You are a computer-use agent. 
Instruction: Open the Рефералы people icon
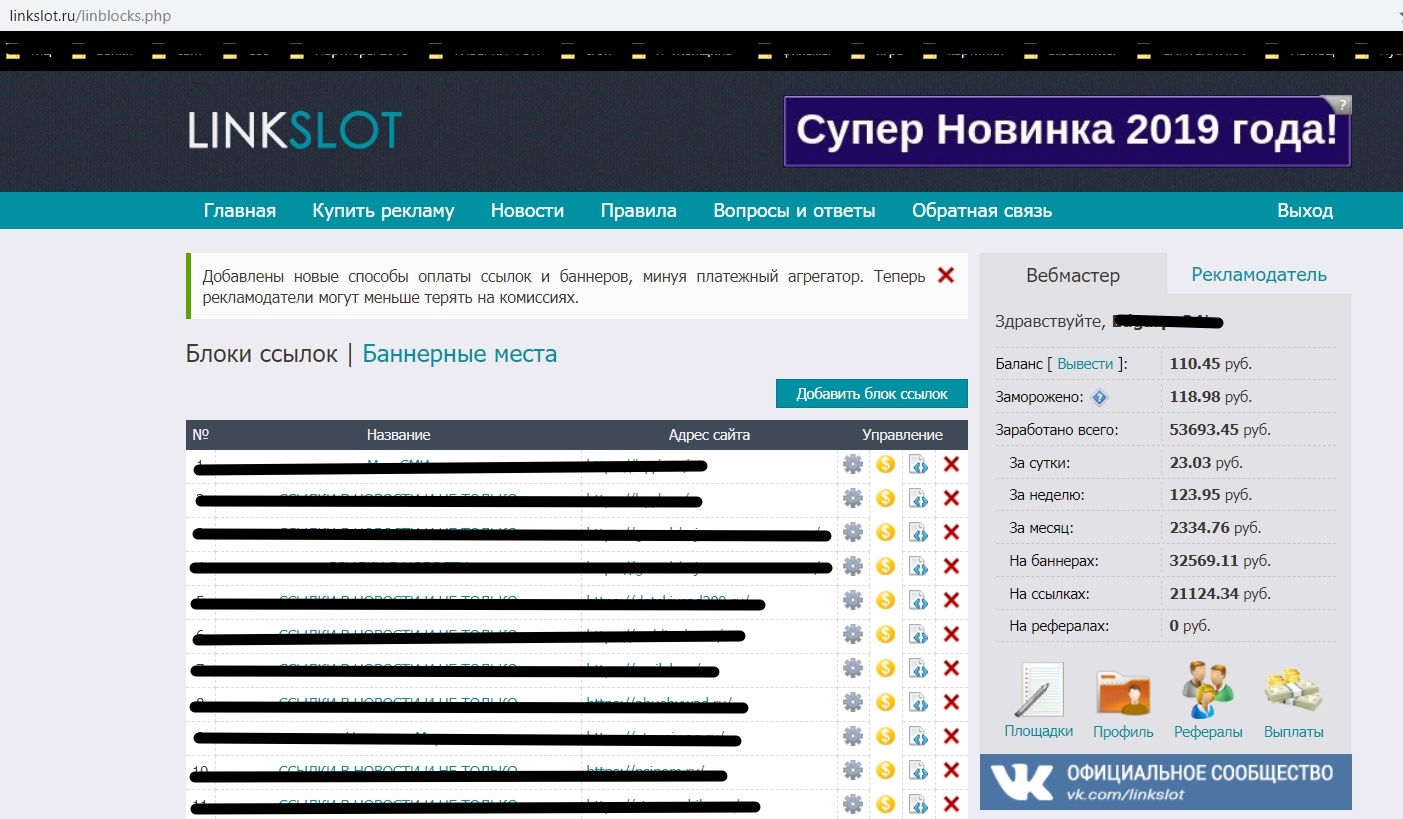(x=1208, y=690)
